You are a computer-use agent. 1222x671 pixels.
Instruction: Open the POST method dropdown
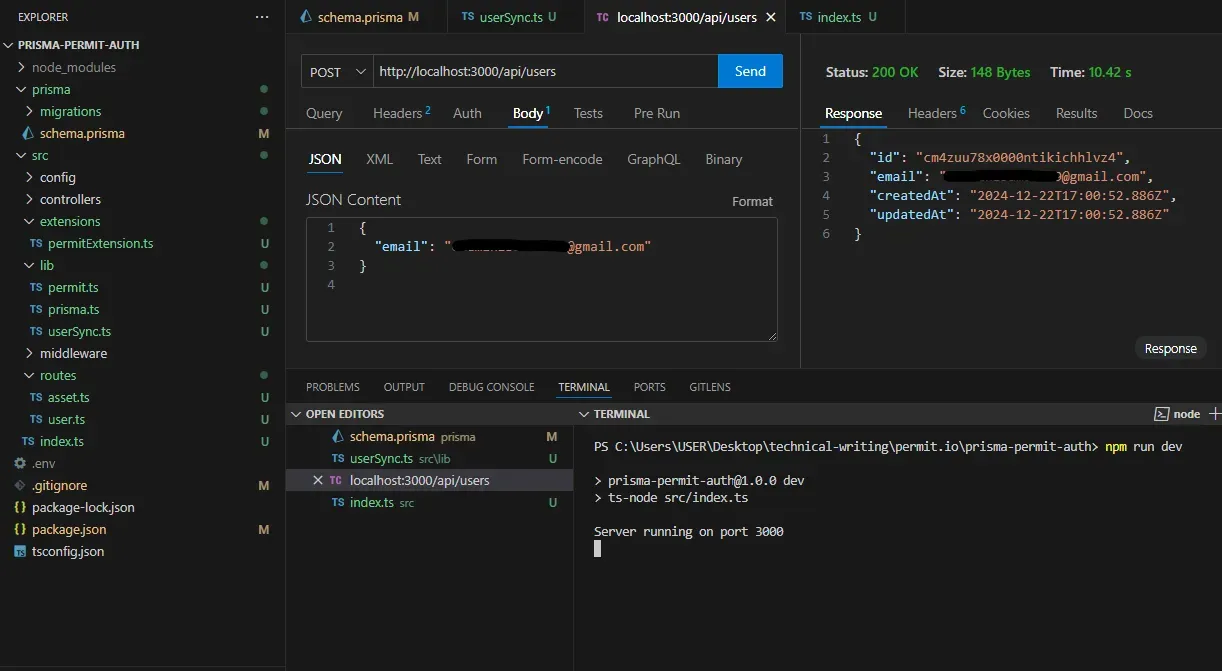tap(337, 72)
